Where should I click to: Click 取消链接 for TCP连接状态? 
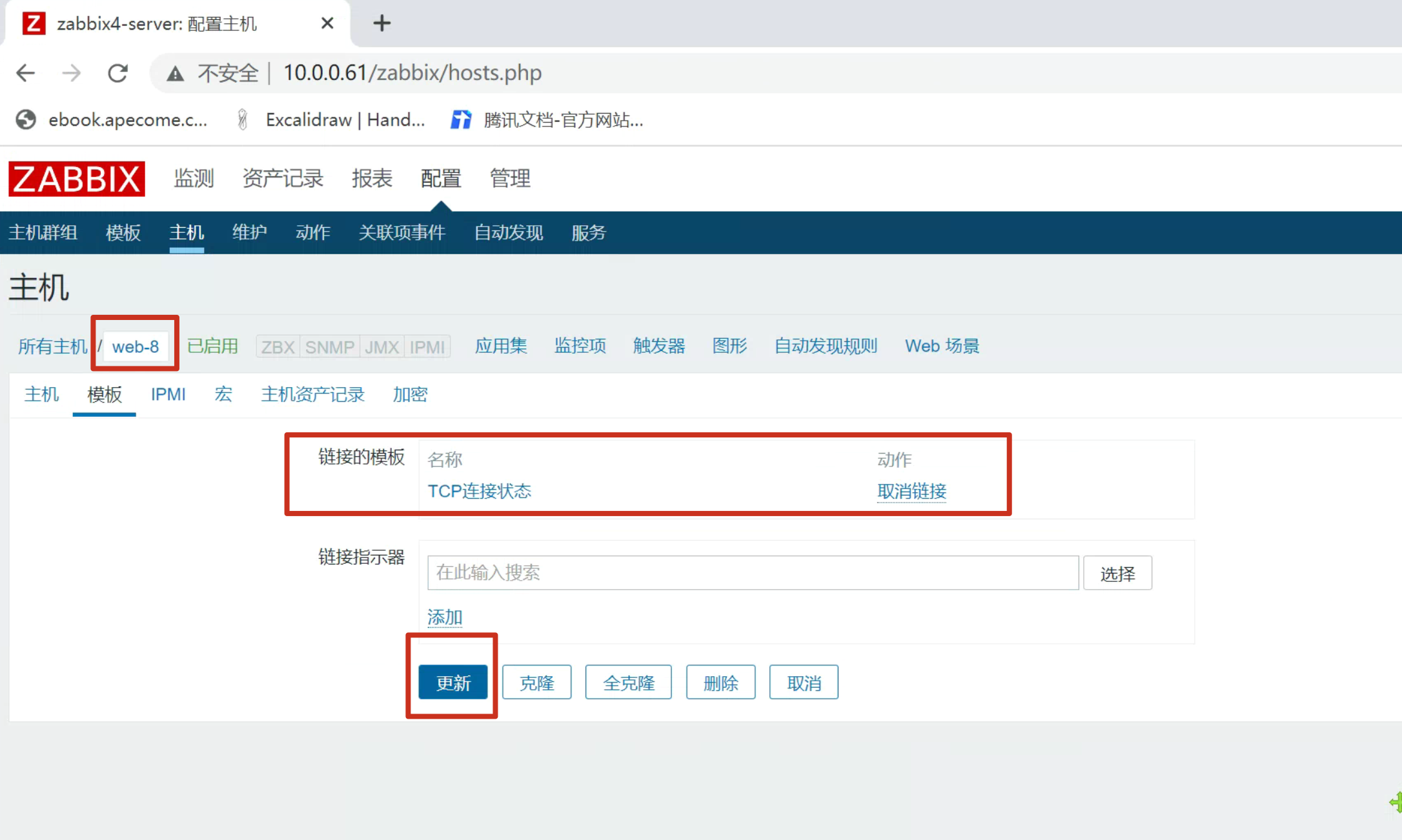911,491
